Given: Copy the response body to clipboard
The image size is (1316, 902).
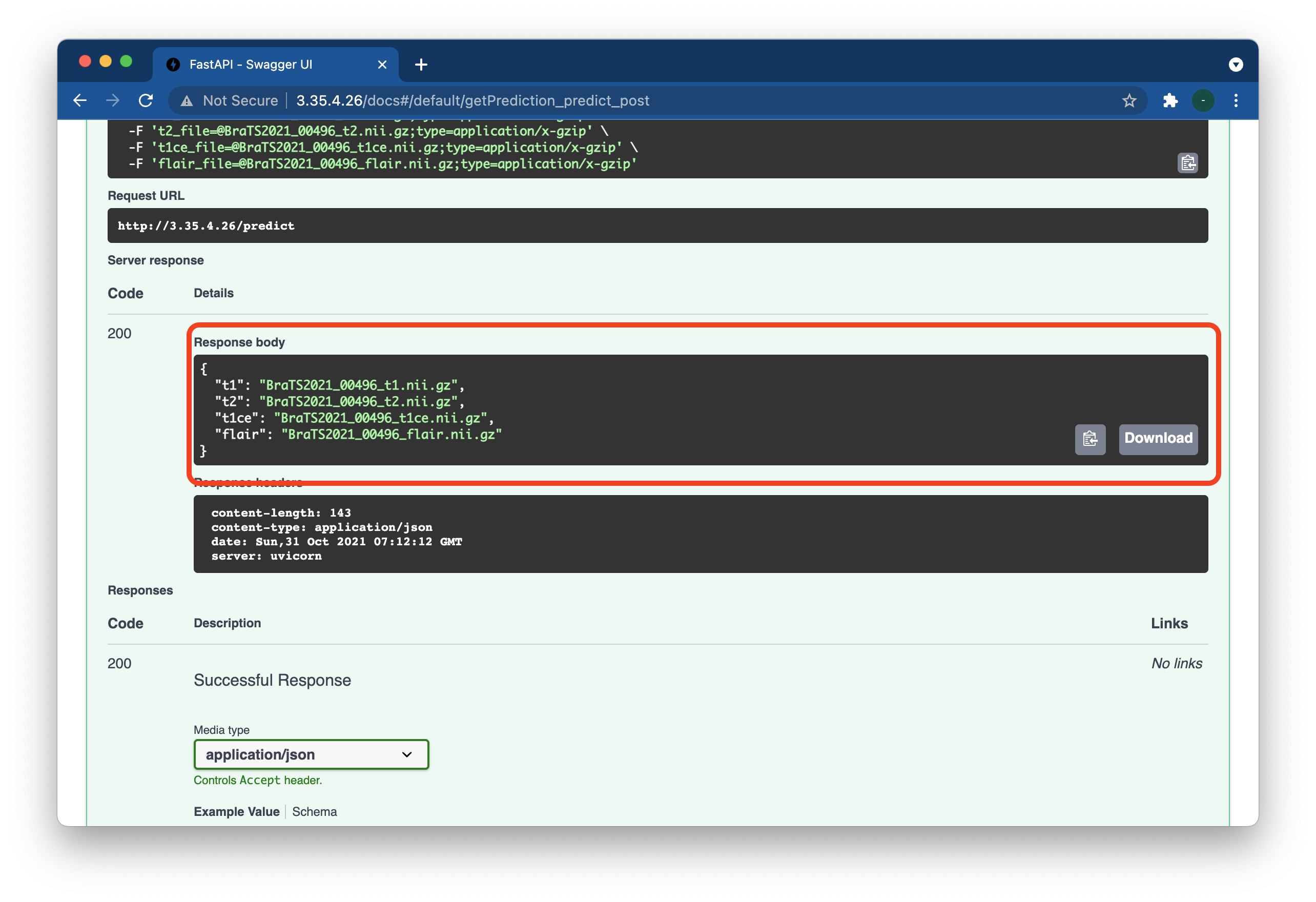Looking at the screenshot, I should point(1089,439).
